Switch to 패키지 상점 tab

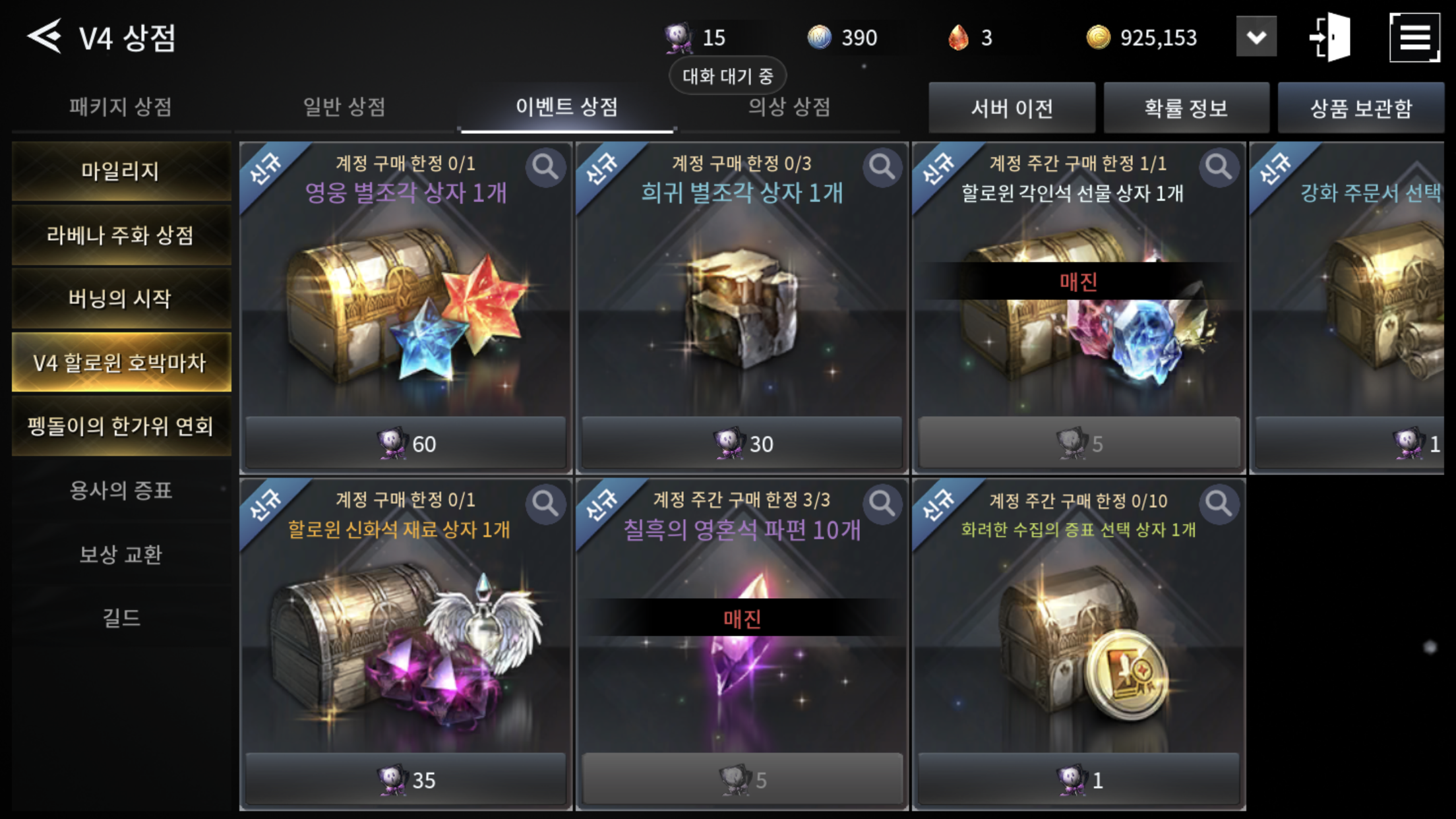[x=121, y=107]
